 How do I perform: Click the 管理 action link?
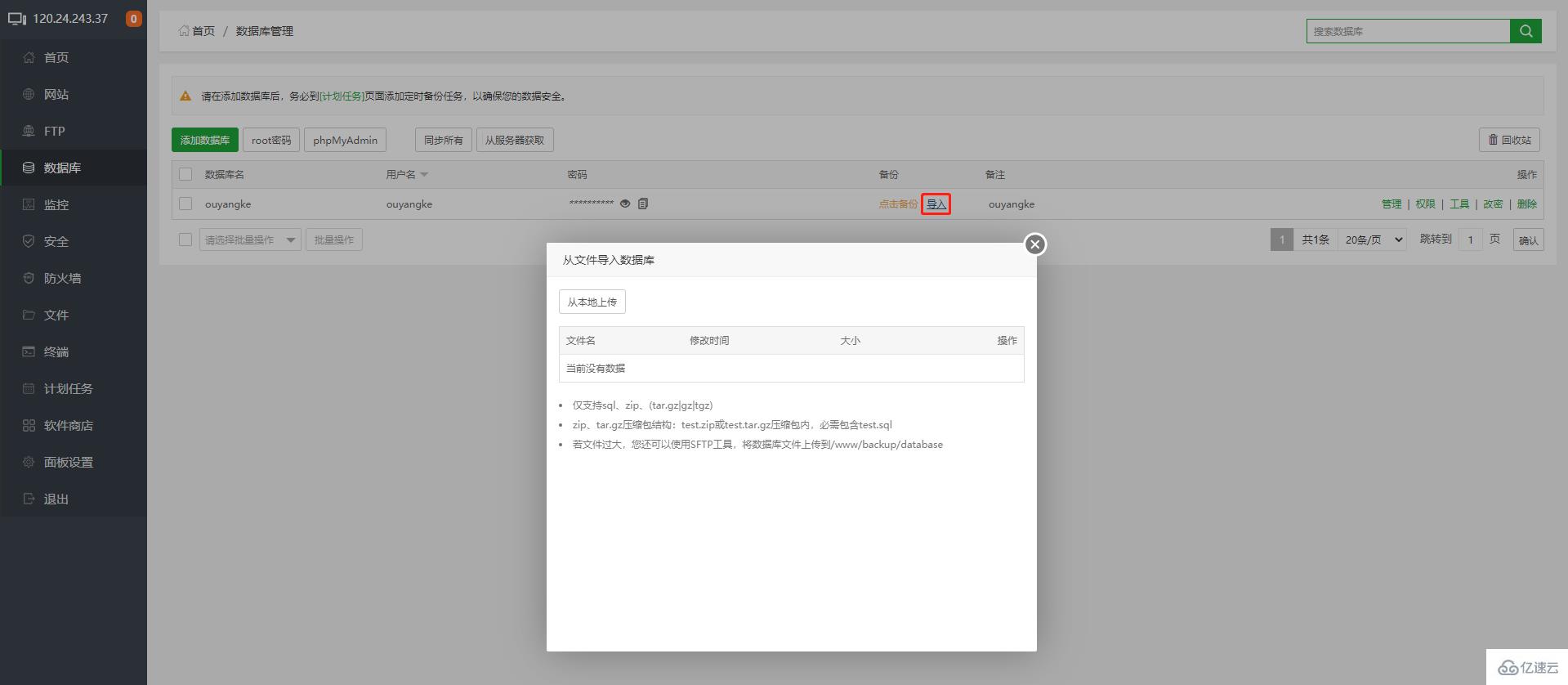click(x=1392, y=204)
